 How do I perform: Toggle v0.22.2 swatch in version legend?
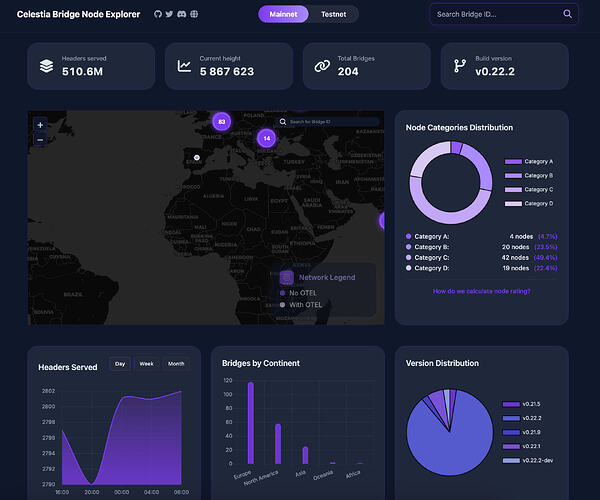(511, 418)
